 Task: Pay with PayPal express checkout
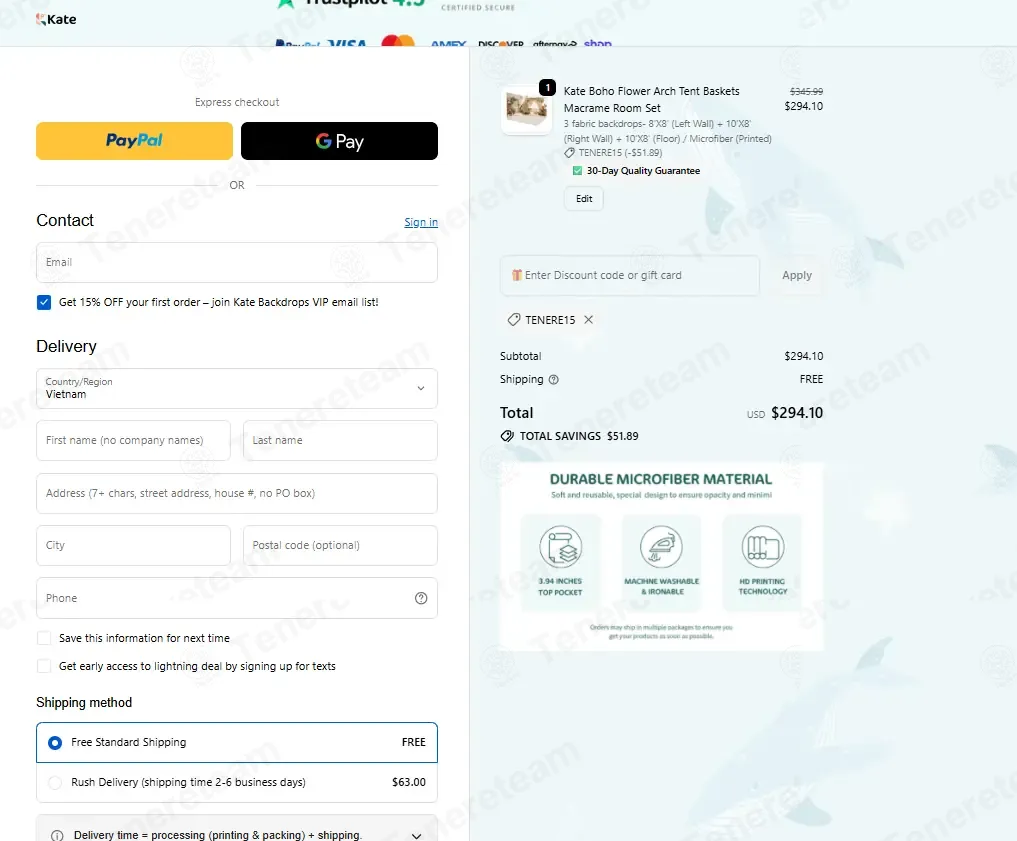(x=134, y=141)
